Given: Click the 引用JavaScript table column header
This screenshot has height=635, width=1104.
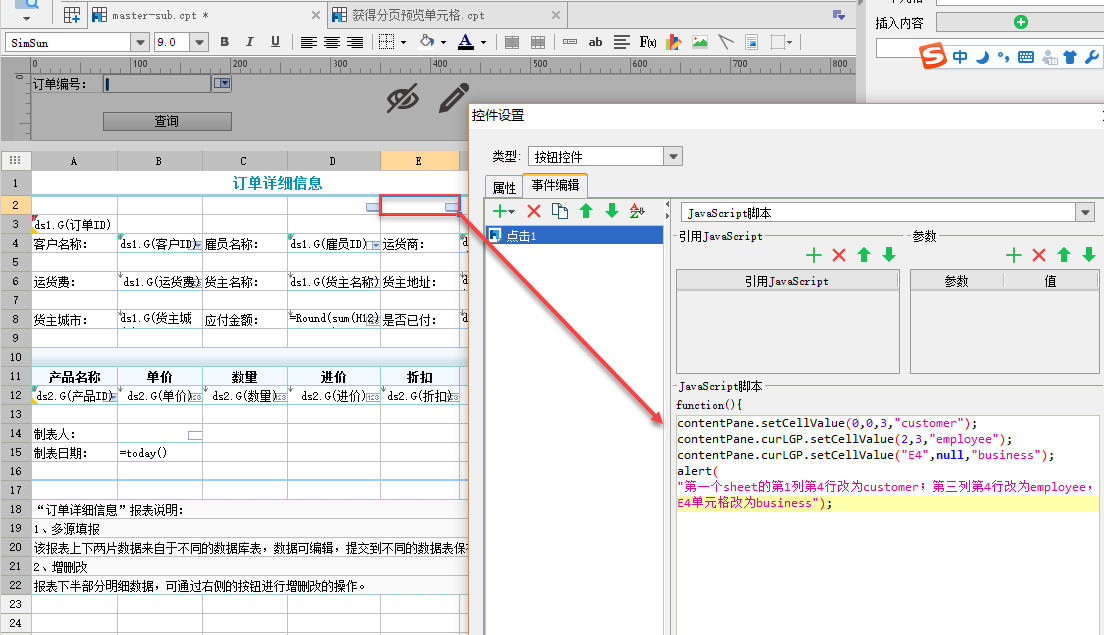Looking at the screenshot, I should pos(787,281).
